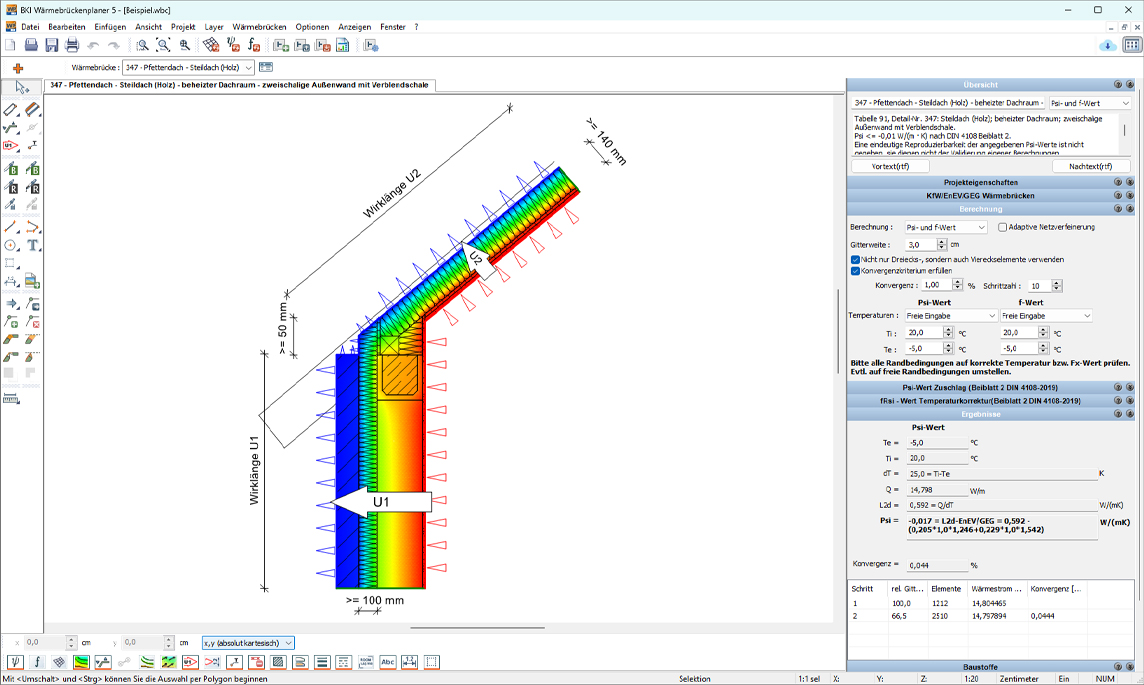
Task: Toggle the Abc text labels display icon
Action: 387,662
